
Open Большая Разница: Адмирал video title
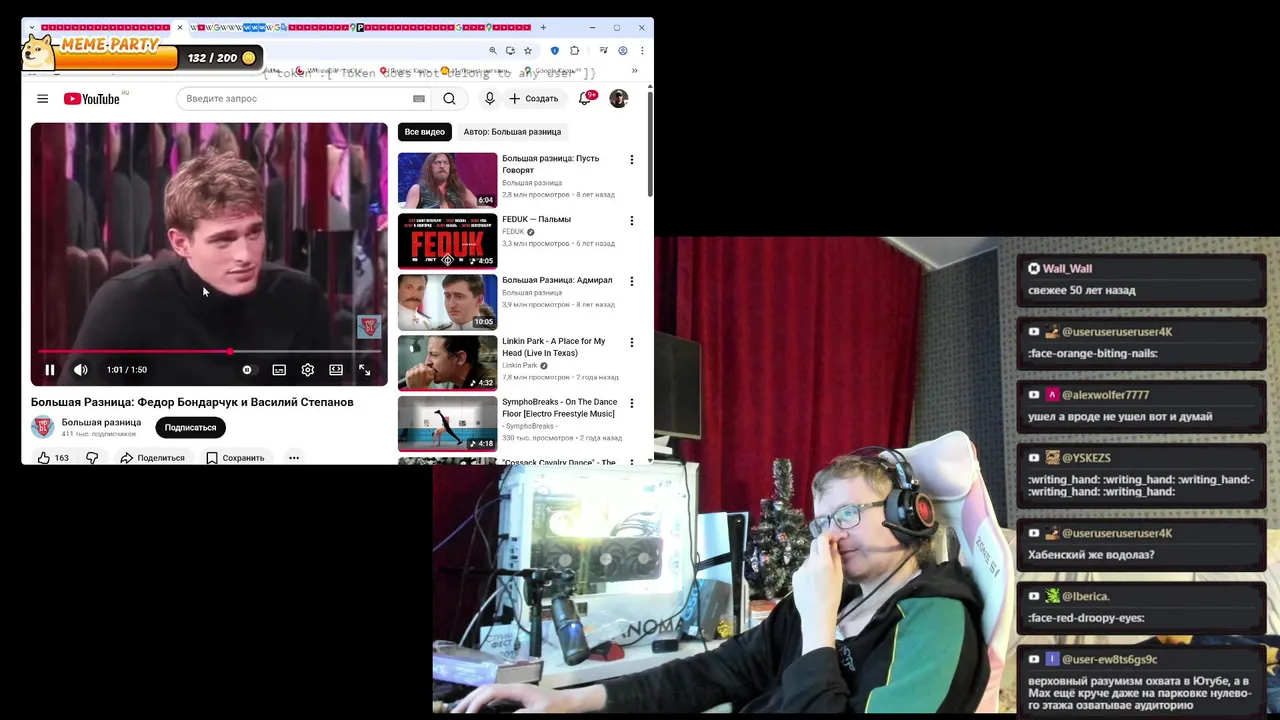click(557, 280)
